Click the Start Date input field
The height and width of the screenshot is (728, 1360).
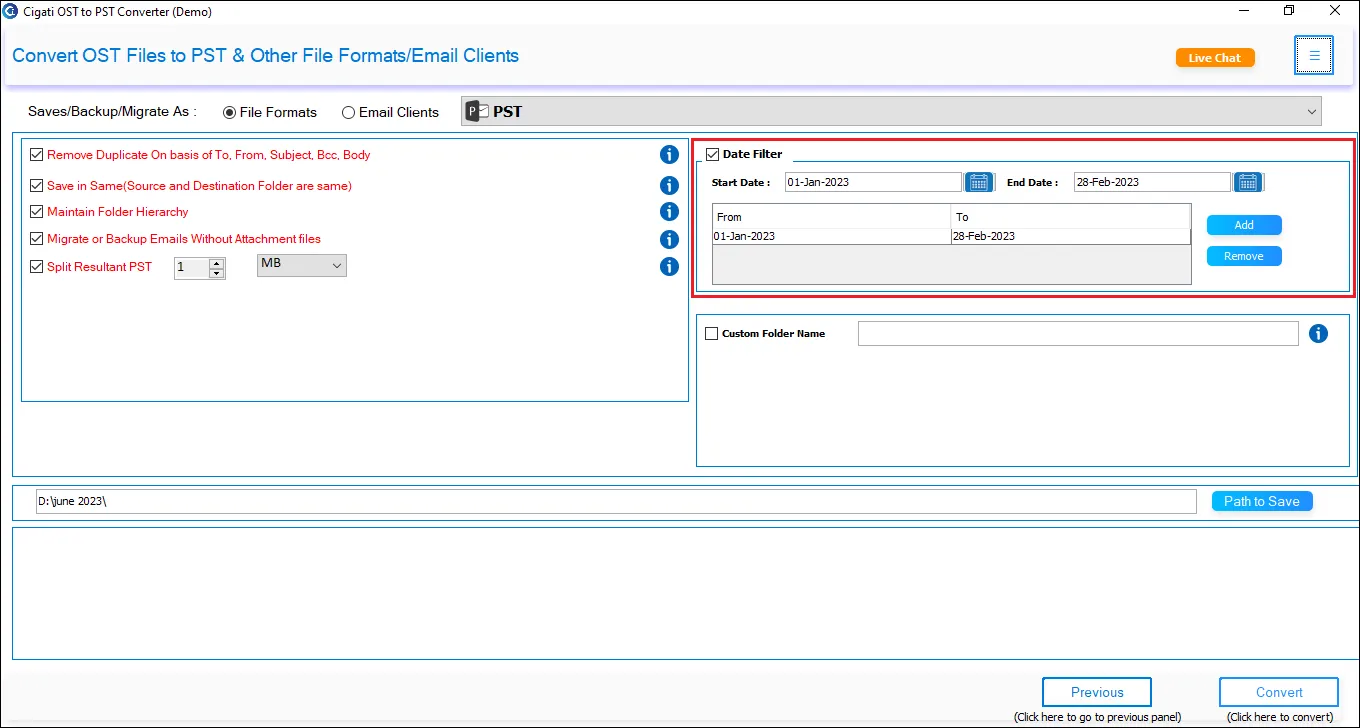point(873,182)
